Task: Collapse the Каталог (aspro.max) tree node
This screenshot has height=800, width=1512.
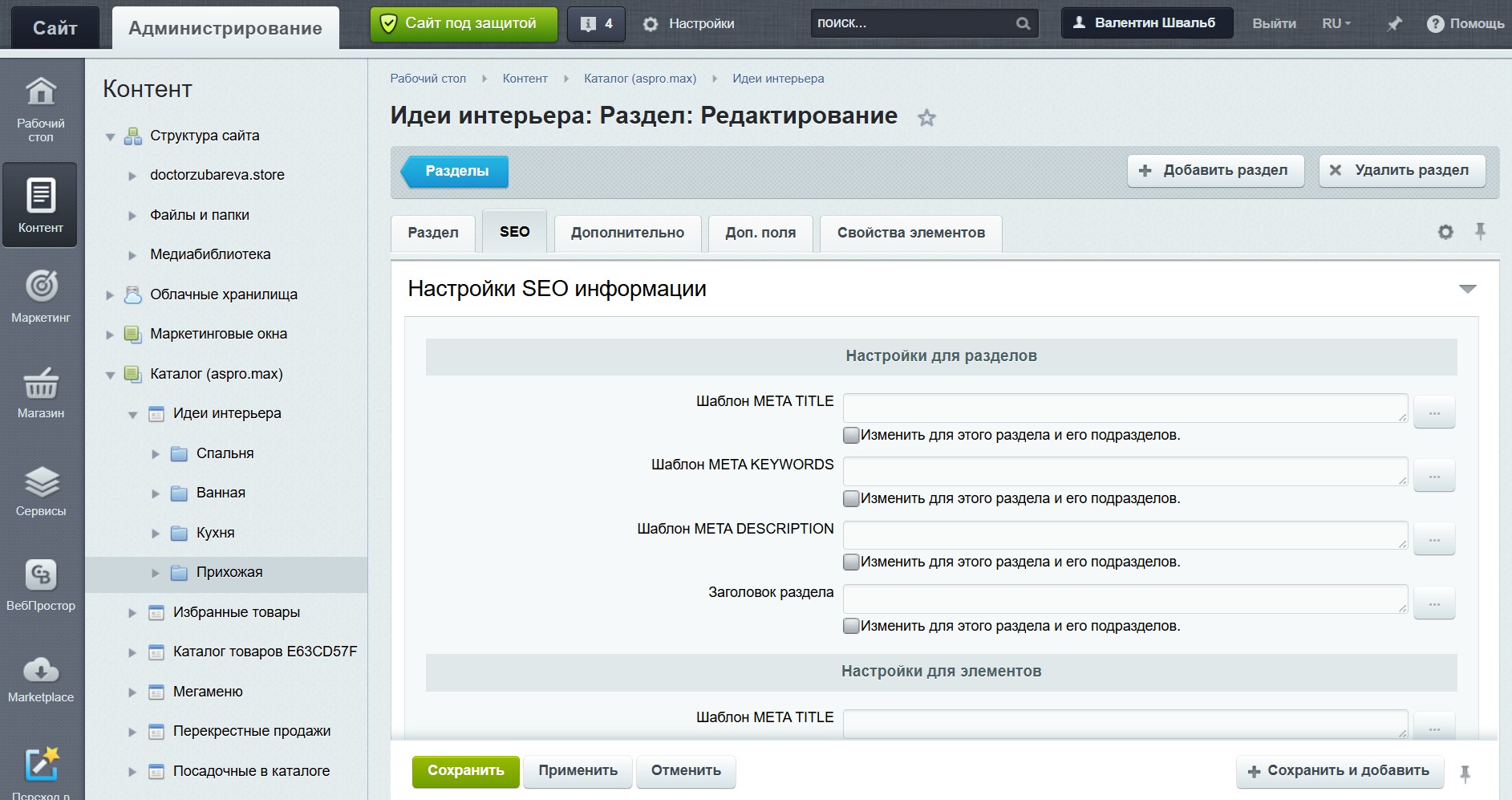Action: [110, 375]
